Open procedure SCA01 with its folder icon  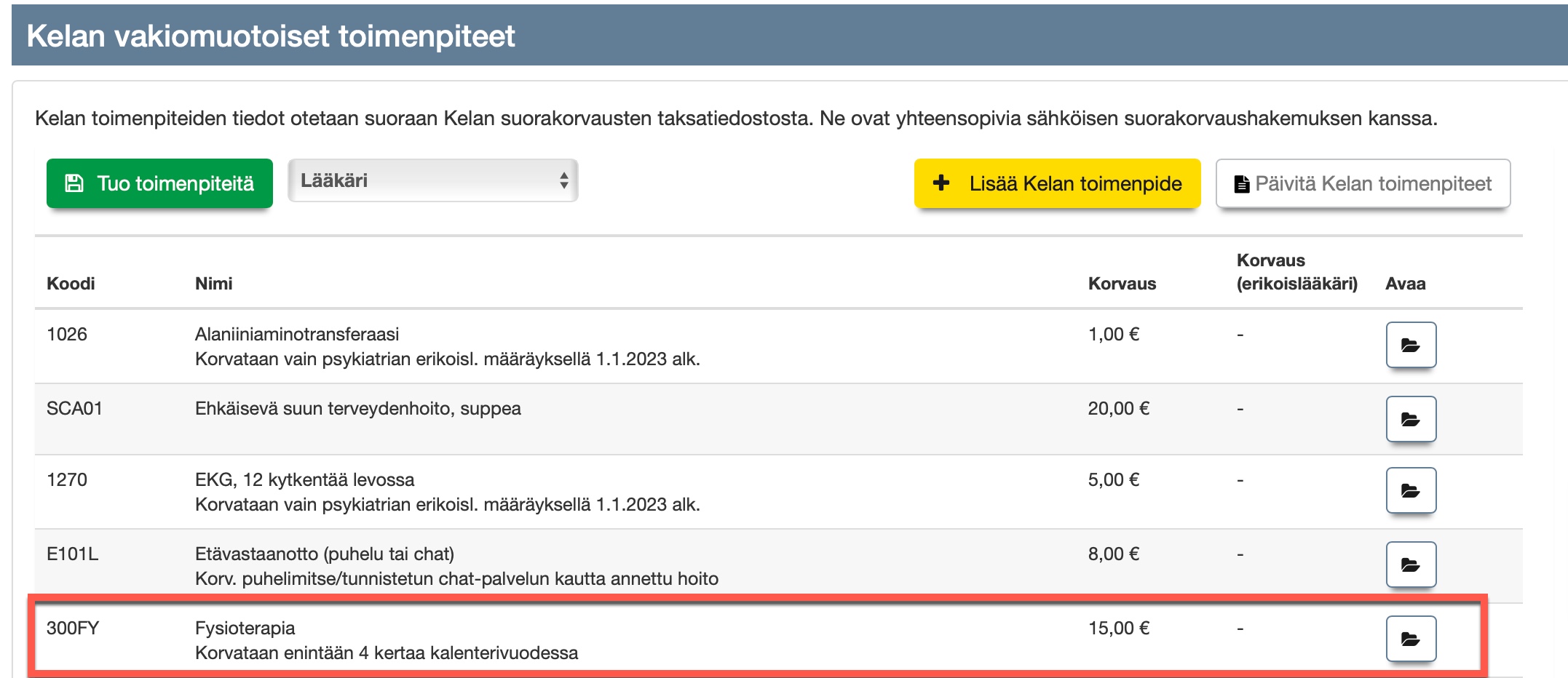pos(1410,419)
